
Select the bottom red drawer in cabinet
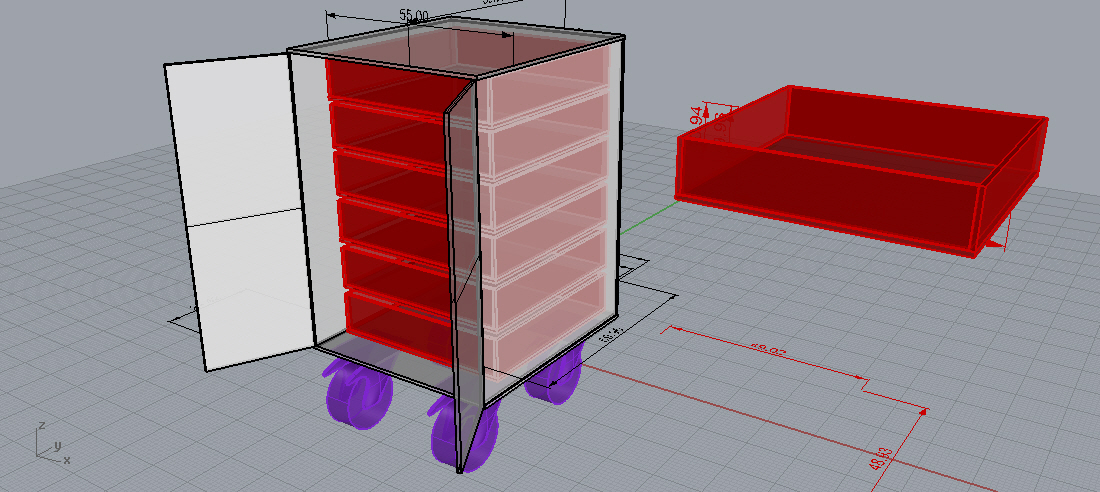[x=395, y=315]
